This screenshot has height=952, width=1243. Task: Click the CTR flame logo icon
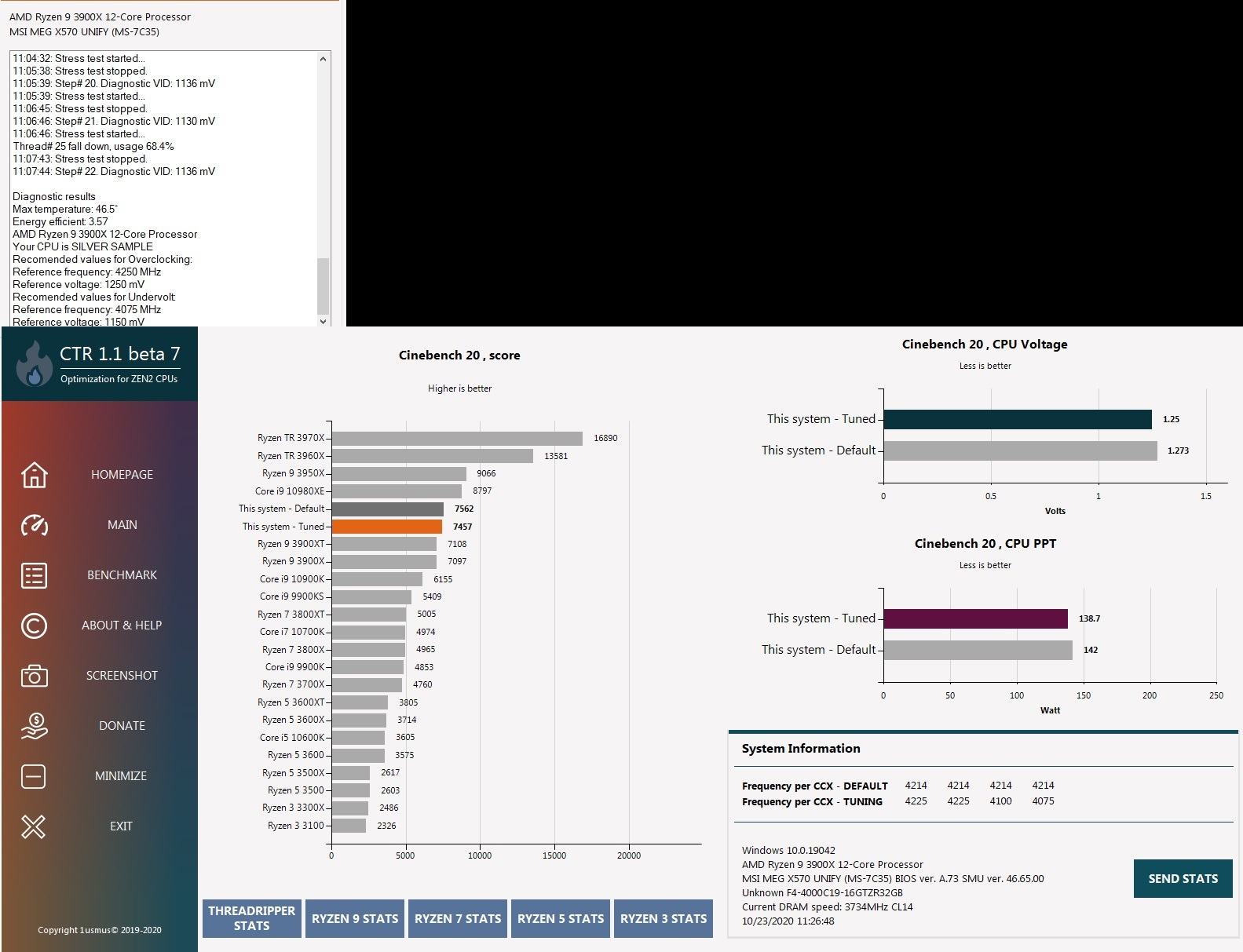[34, 363]
